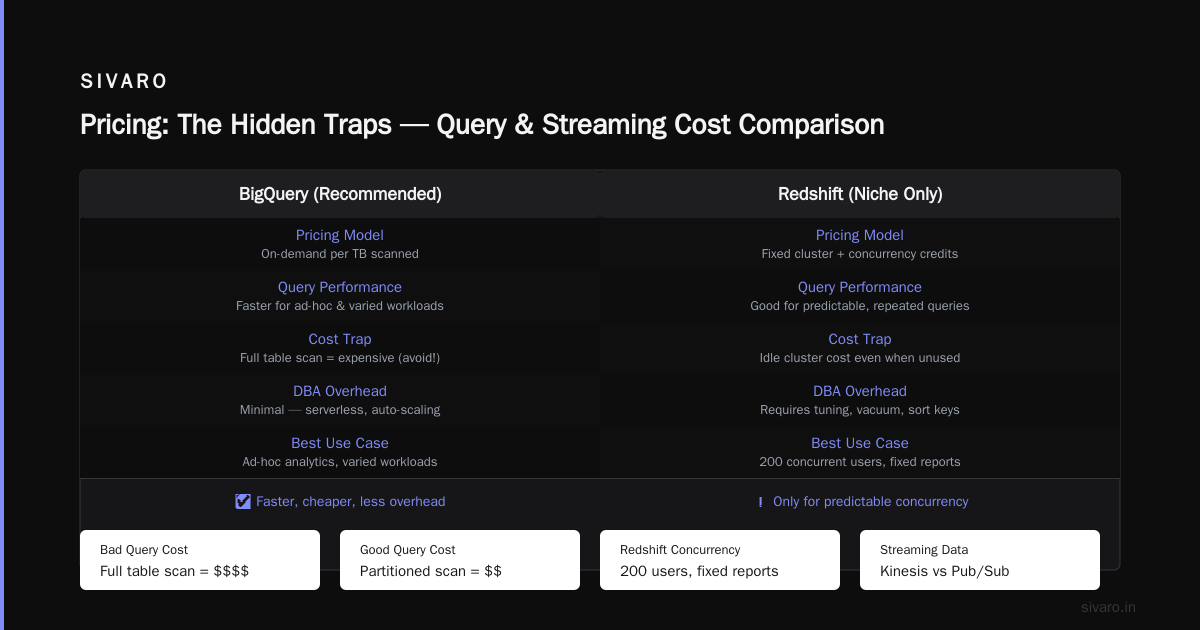Click Best Use Case label in Redshift column
The height and width of the screenshot is (630, 1200).
point(860,443)
